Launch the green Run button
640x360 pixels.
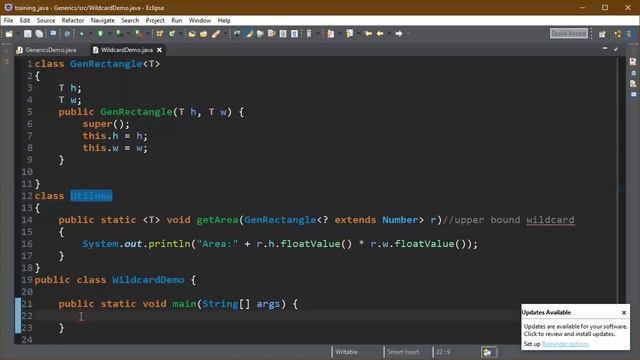click(100, 33)
